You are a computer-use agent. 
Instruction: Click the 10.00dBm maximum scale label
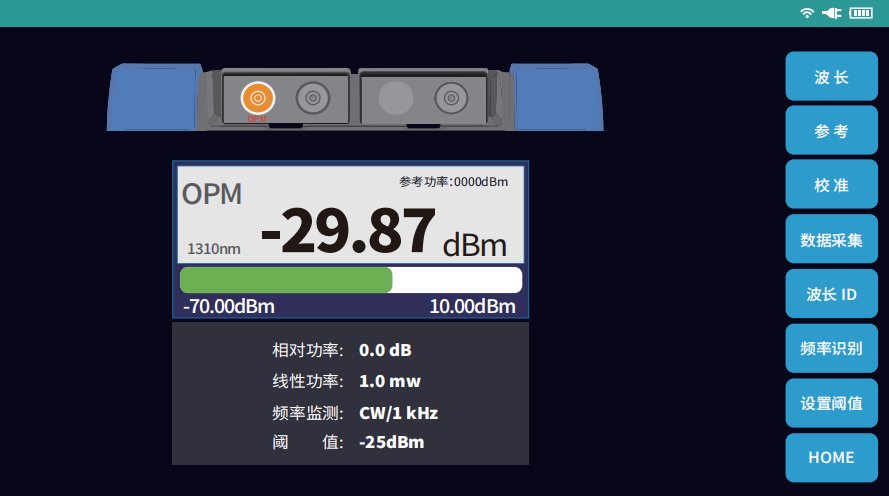[472, 306]
